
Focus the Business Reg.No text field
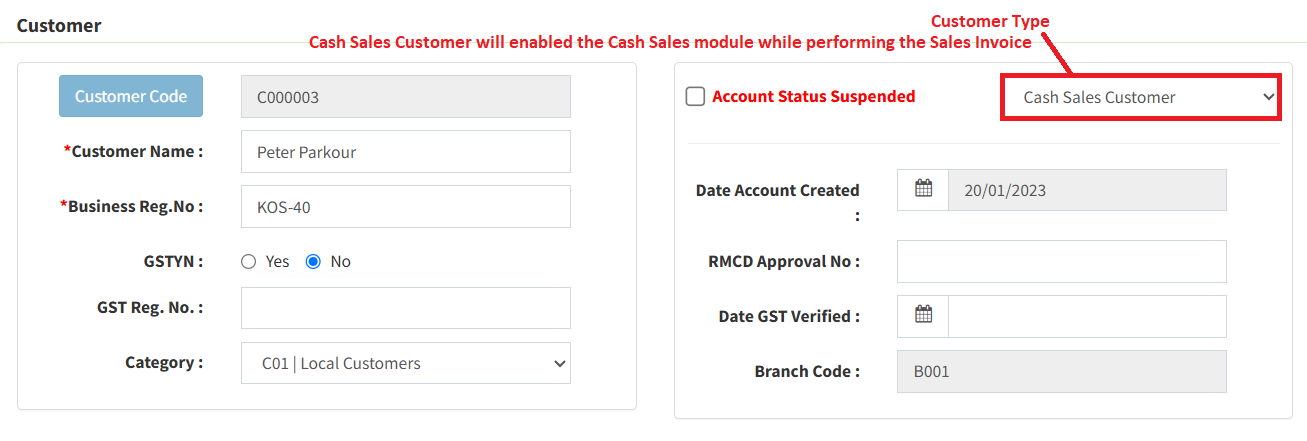pyautogui.click(x=405, y=207)
